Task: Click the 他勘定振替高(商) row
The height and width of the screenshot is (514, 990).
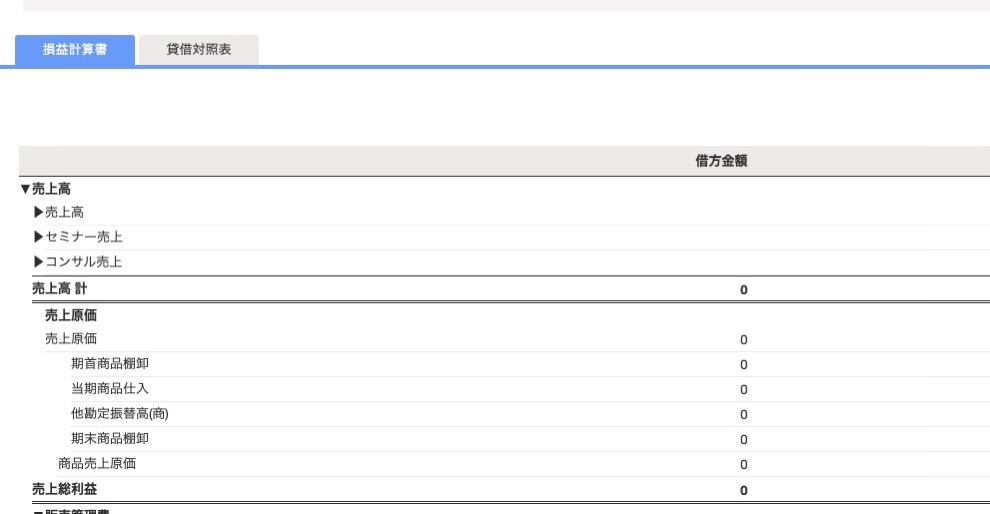Action: (530, 414)
